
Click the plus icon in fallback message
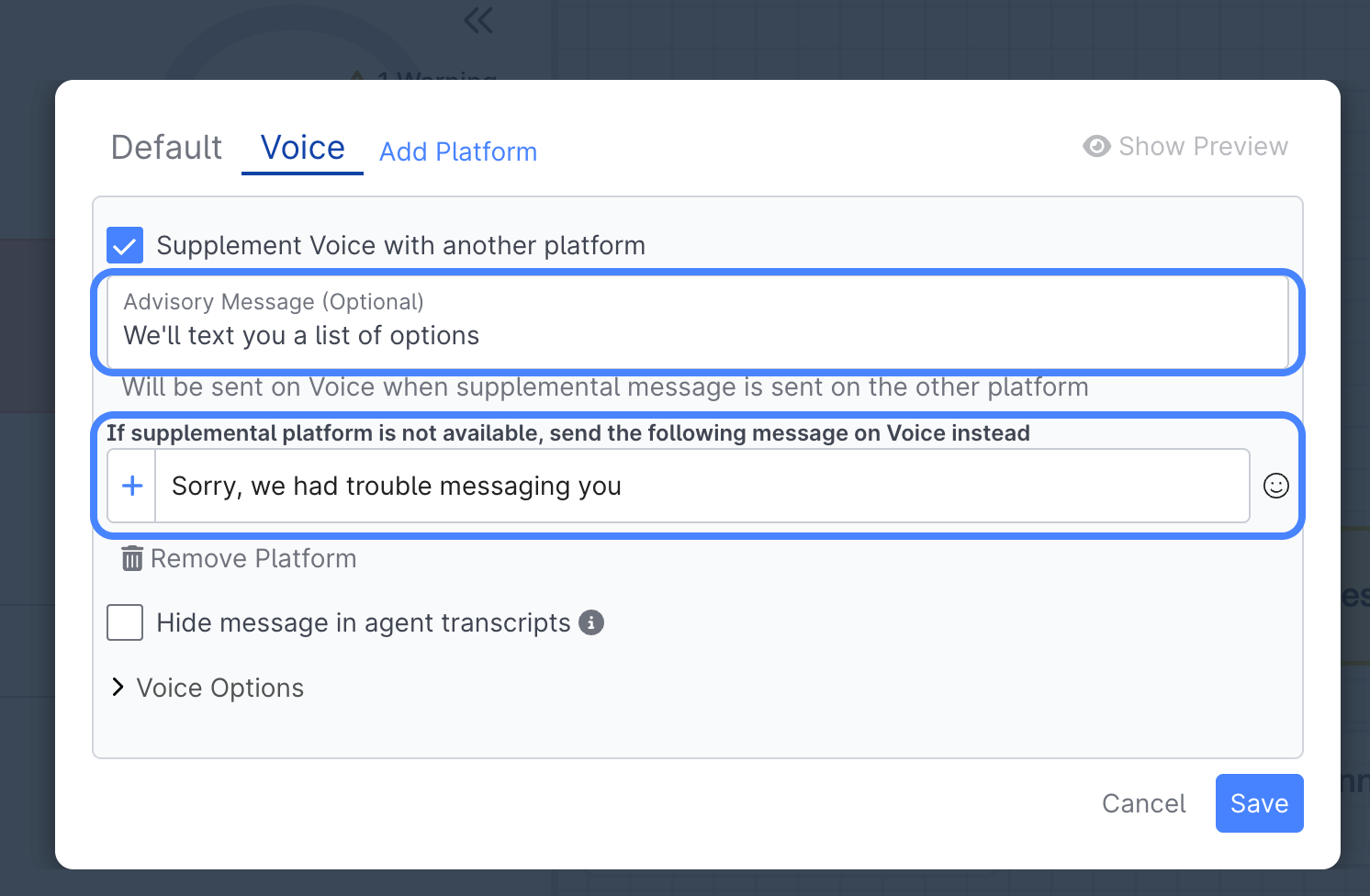(132, 486)
